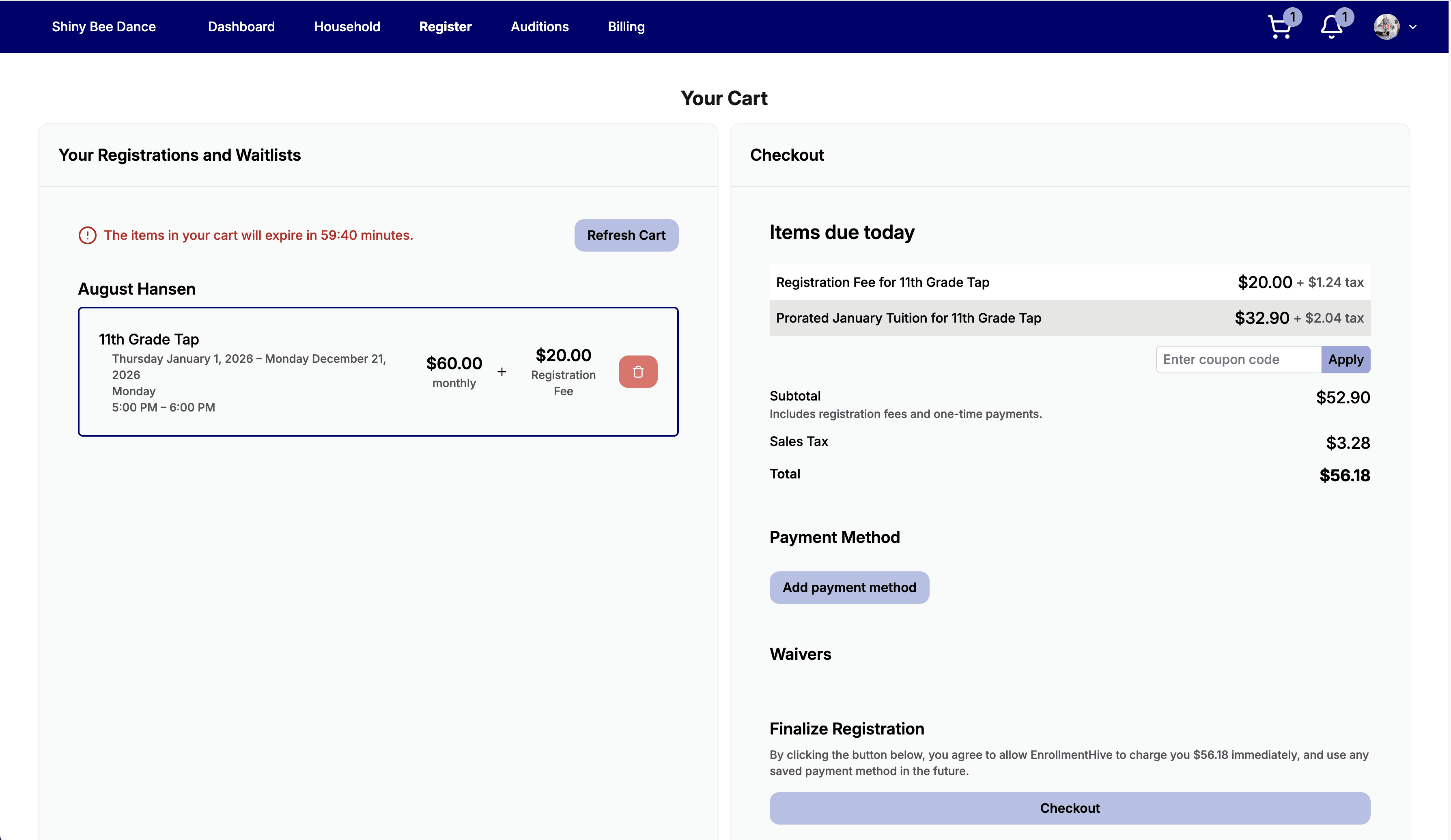Click the expiration warning alert icon
This screenshot has width=1451, height=840.
click(88, 235)
